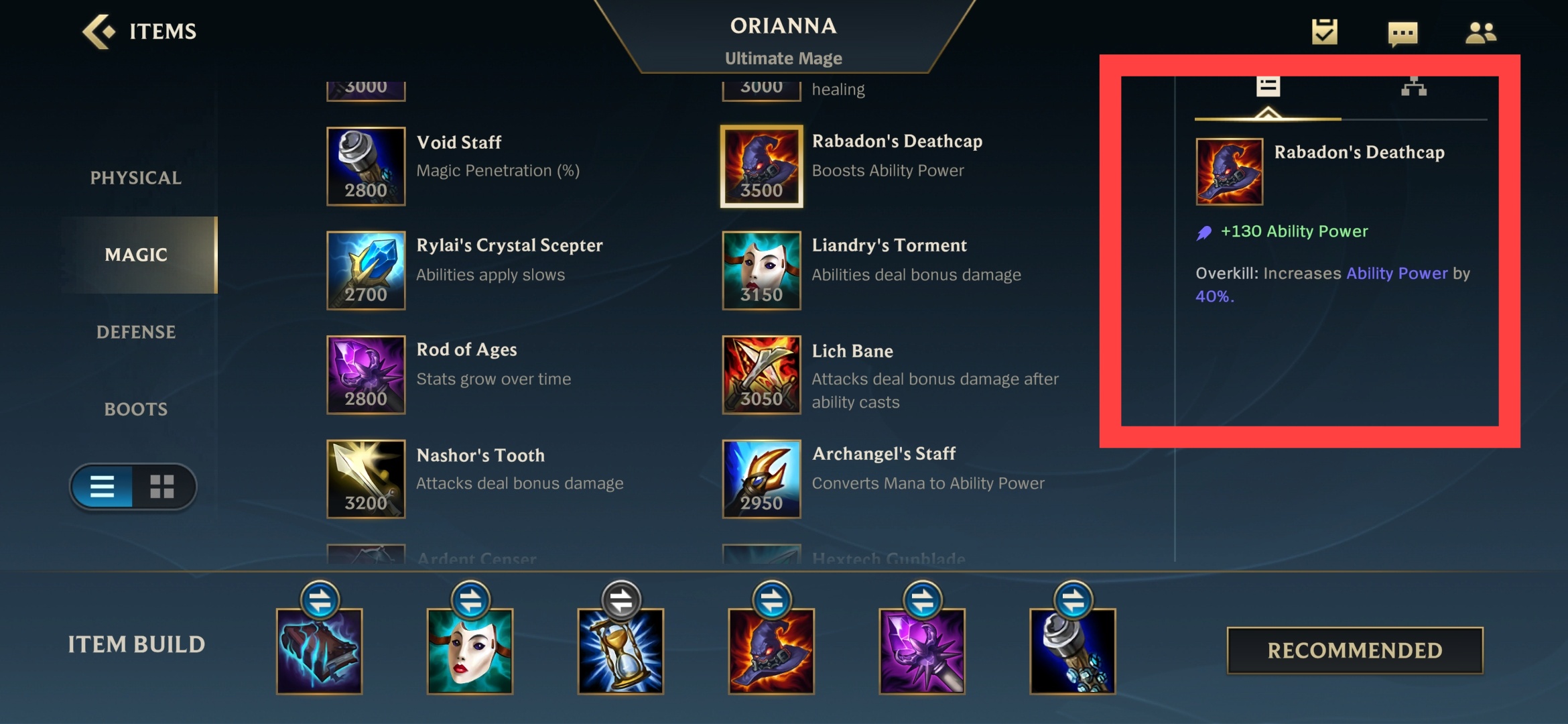Open the Defense items category

(136, 332)
